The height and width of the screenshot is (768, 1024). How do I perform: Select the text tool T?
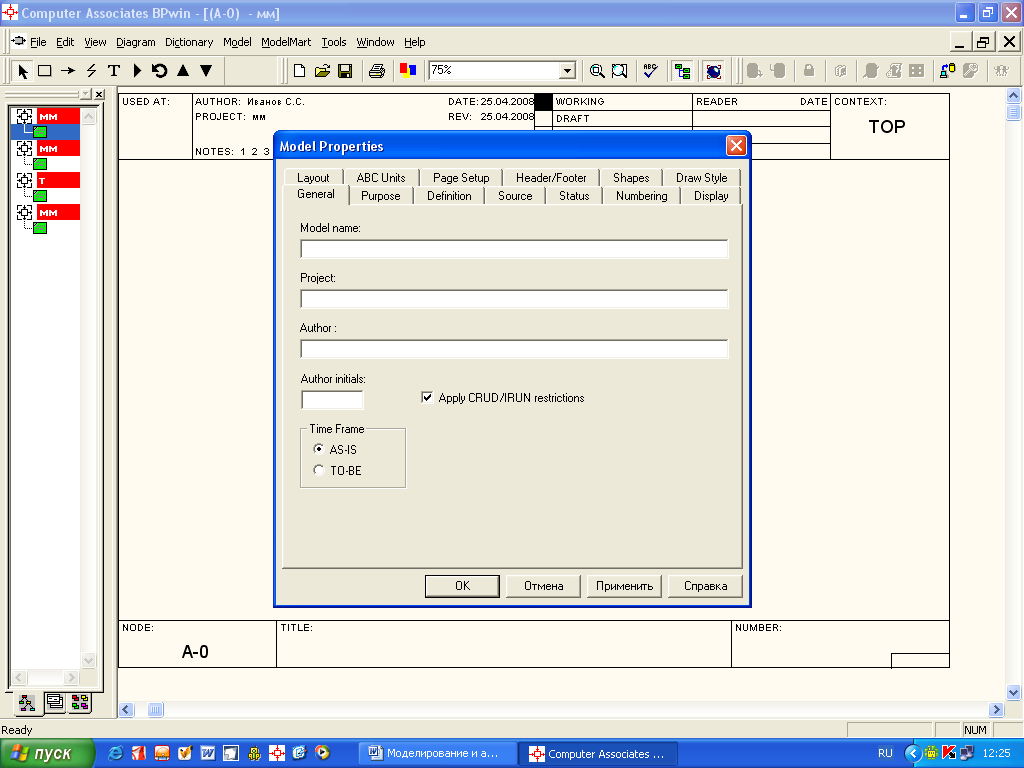coord(114,71)
